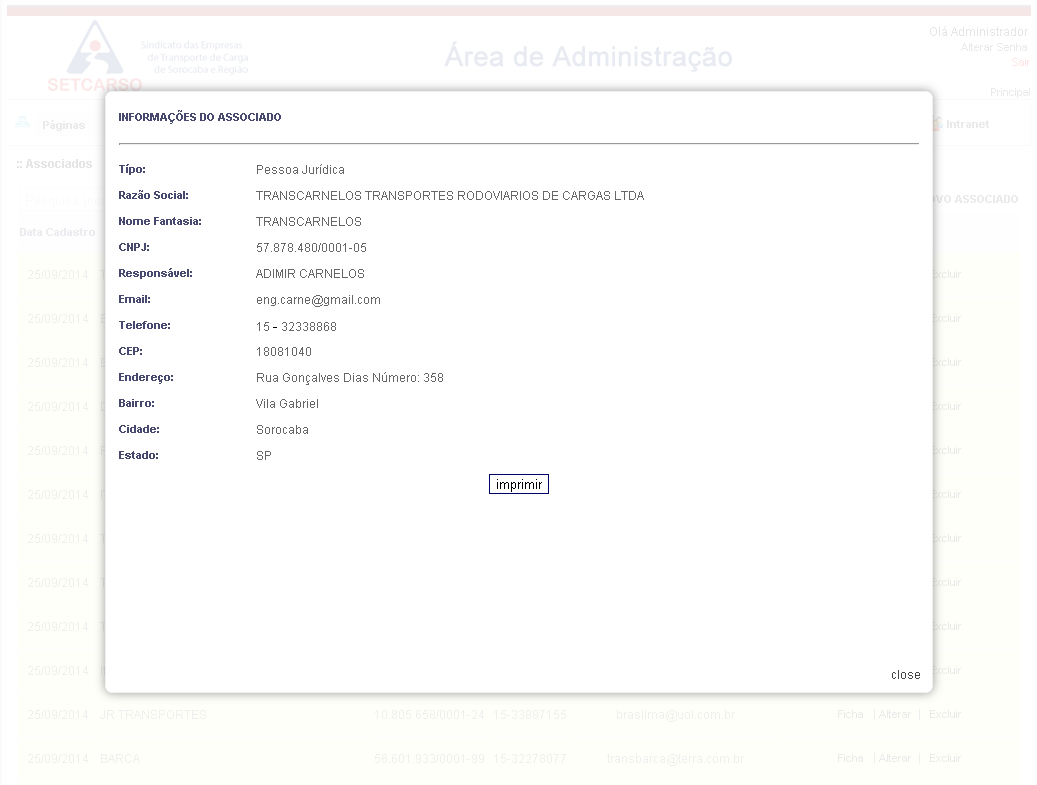The width and height of the screenshot is (1037, 785).
Task: Click the Data Cadastro column header
Action: [57, 232]
